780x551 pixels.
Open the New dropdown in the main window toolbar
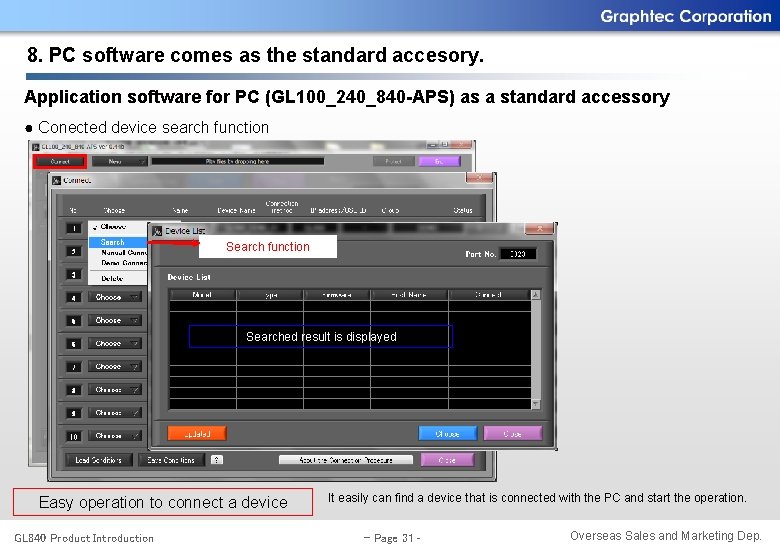pos(119,162)
